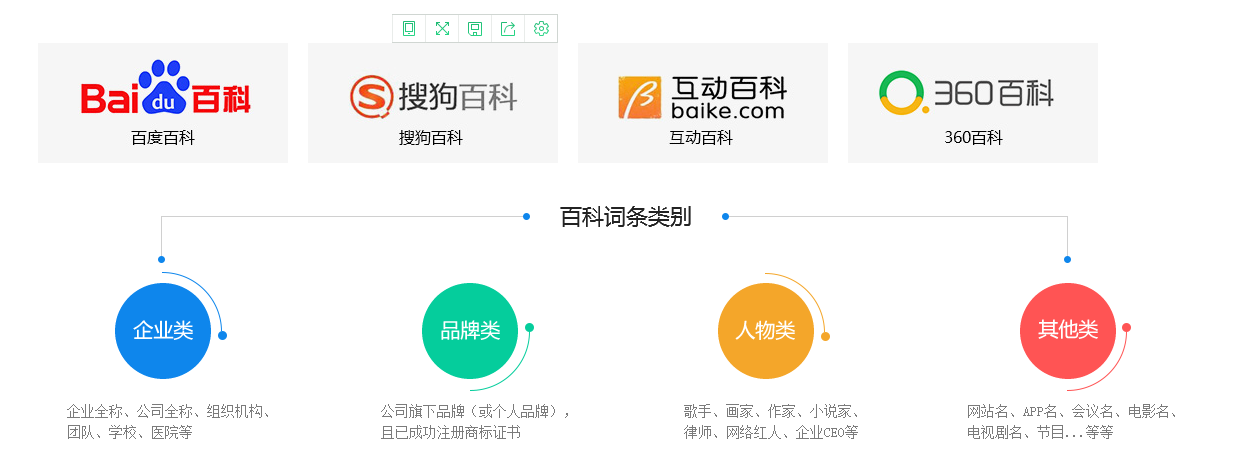This screenshot has width=1234, height=467.
Task: Click the 品牌类 description about 商标证书
Action: click(x=475, y=422)
